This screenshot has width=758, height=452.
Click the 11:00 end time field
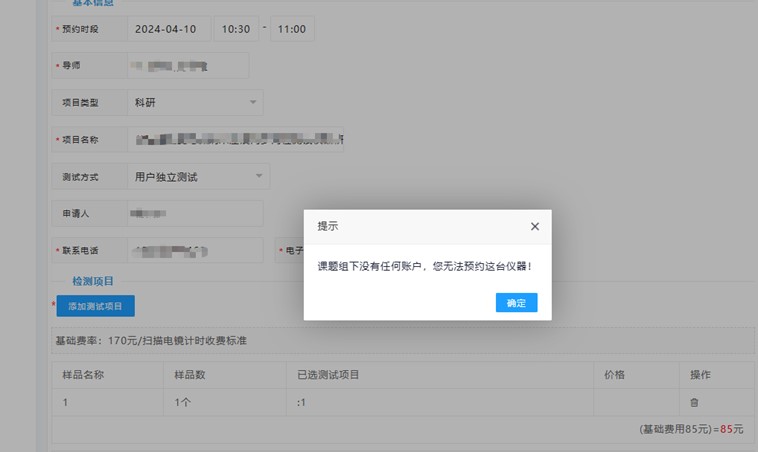[x=292, y=29]
